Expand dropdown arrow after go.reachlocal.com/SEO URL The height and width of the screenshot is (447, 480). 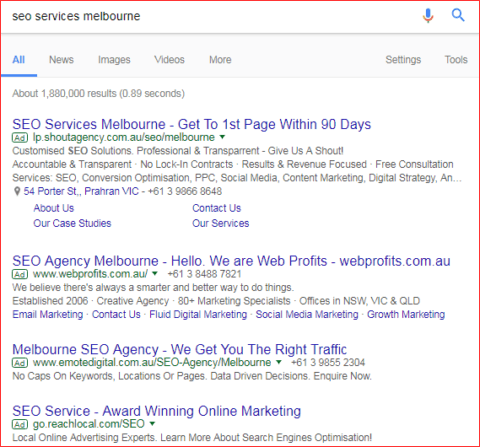[x=152, y=423]
